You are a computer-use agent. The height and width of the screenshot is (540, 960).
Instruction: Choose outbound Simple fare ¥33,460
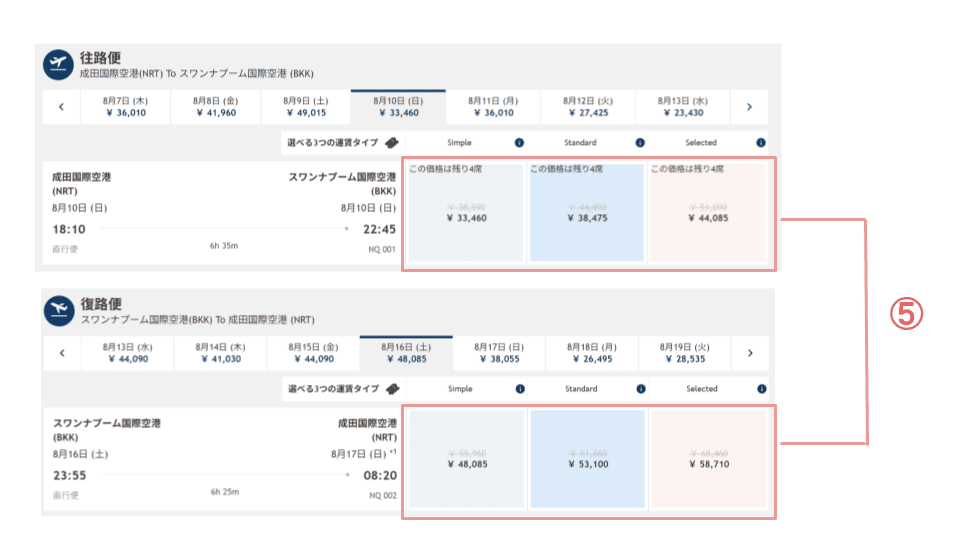coord(466,212)
